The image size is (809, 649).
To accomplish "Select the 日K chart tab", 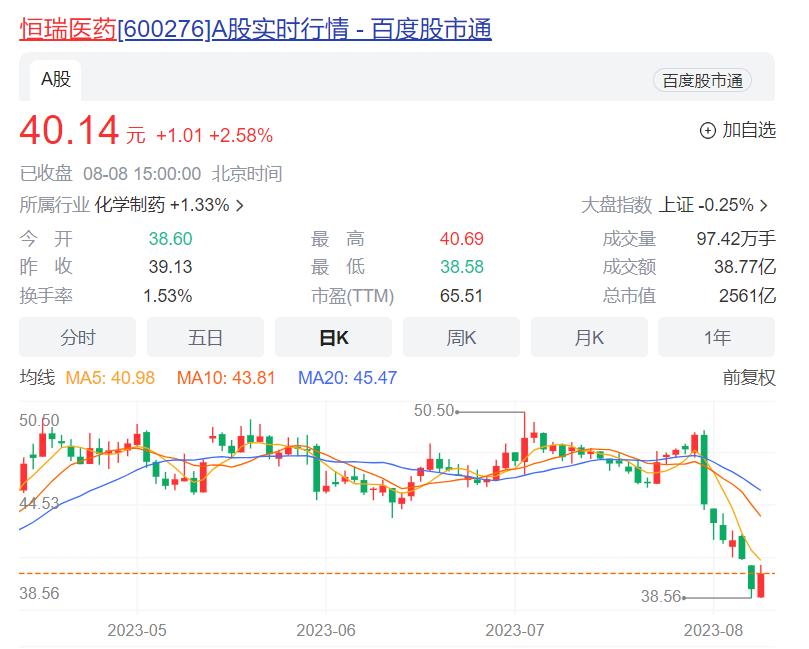I will click(x=333, y=337).
